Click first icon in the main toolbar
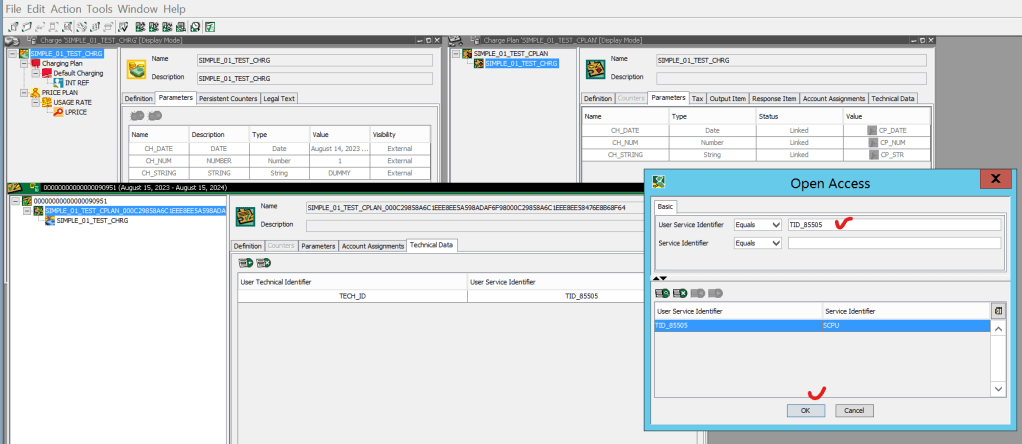 click(x=11, y=26)
